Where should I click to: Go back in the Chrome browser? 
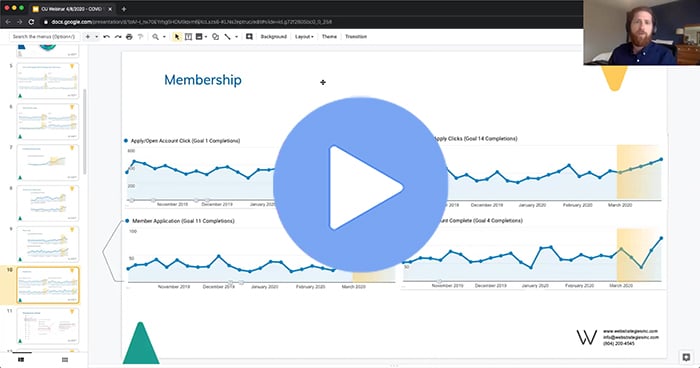pos(8,22)
